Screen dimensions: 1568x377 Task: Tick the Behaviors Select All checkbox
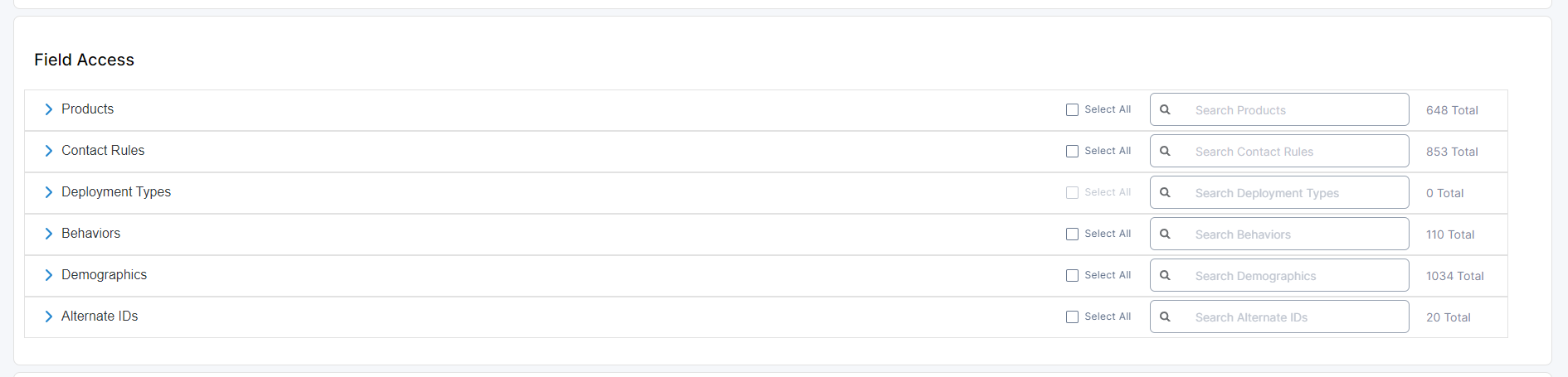[1072, 234]
